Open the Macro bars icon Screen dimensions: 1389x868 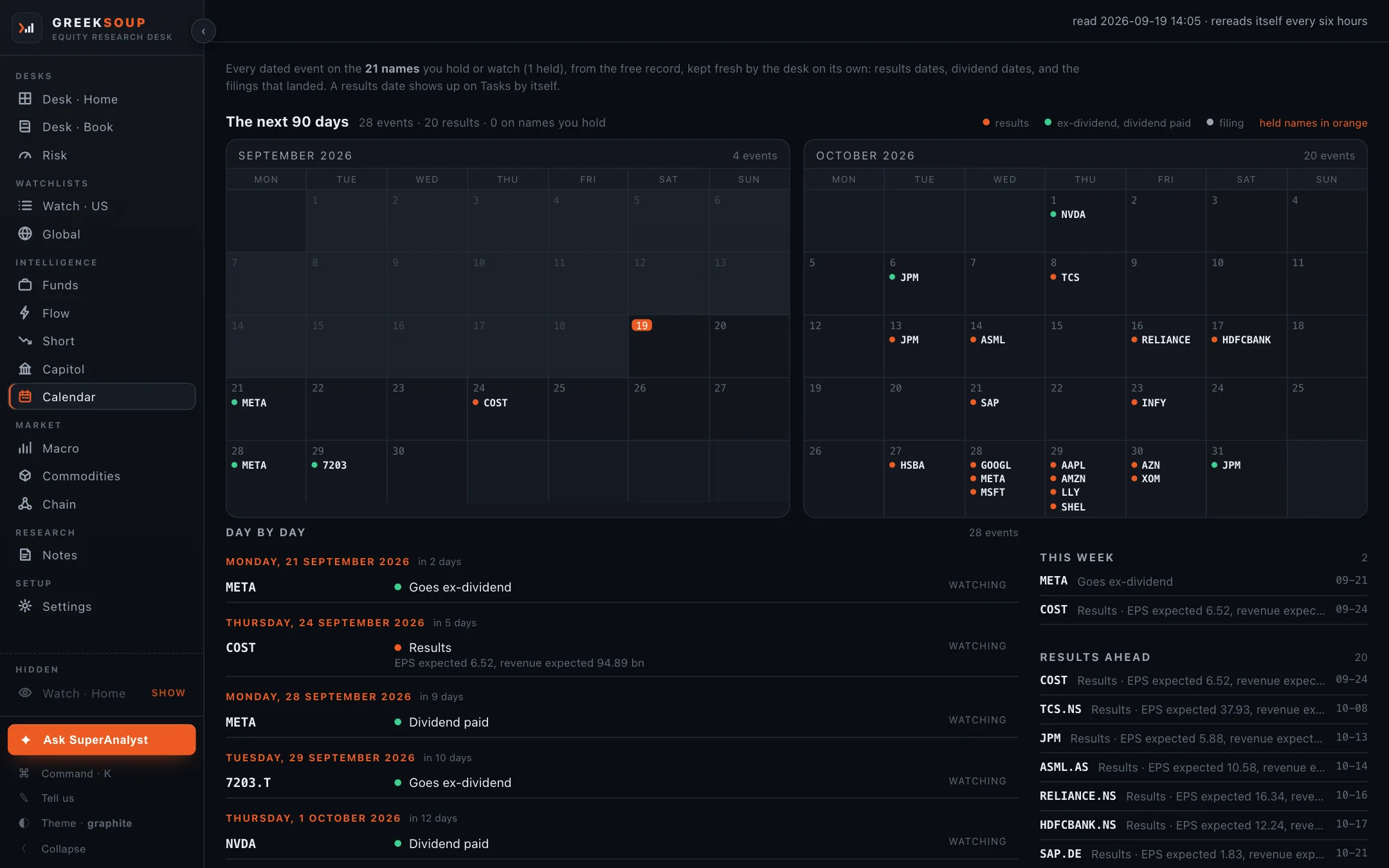25,448
